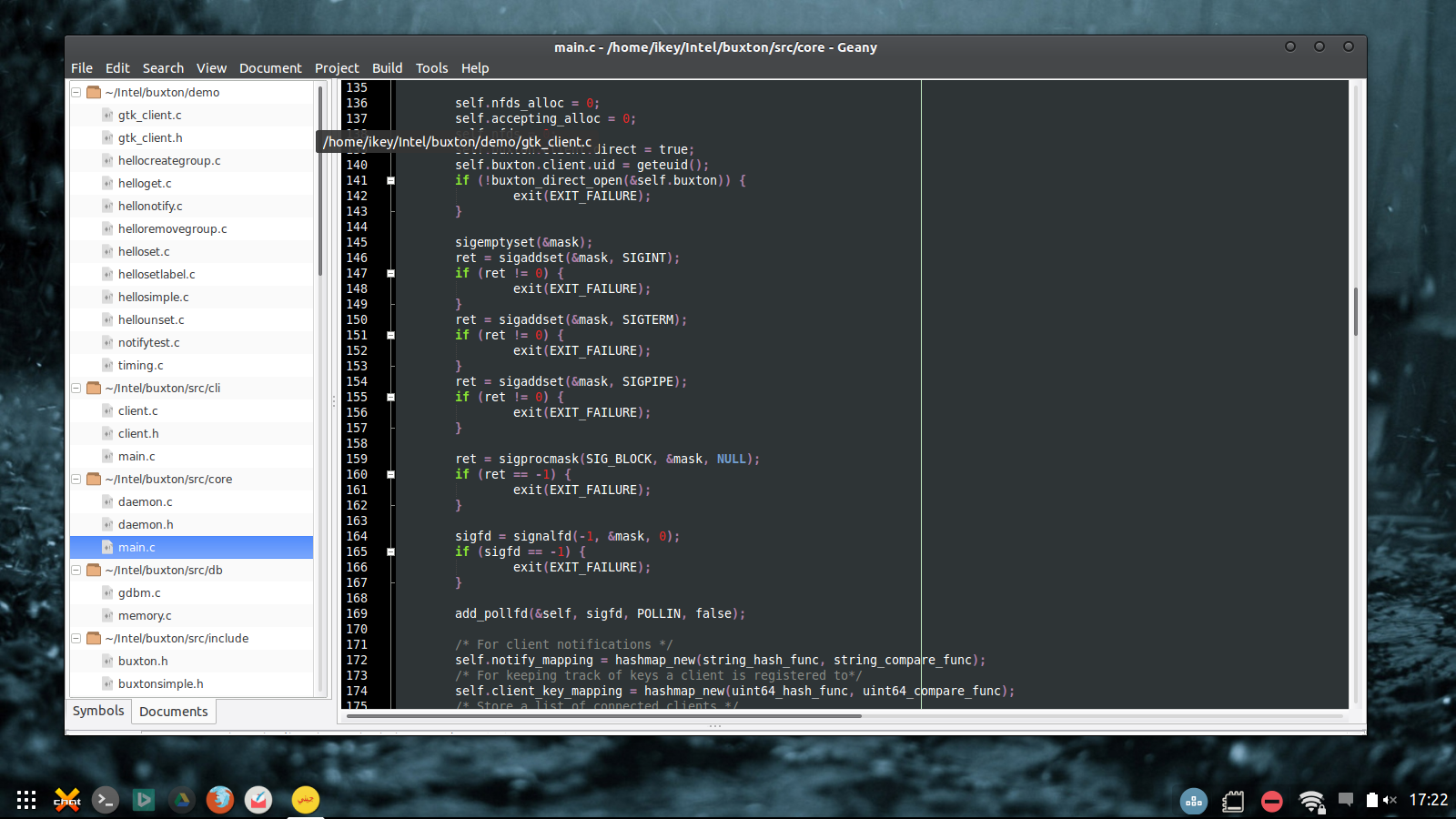1456x819 pixels.
Task: Select gtk_client.c file icon in sidebar
Action: coord(107,116)
